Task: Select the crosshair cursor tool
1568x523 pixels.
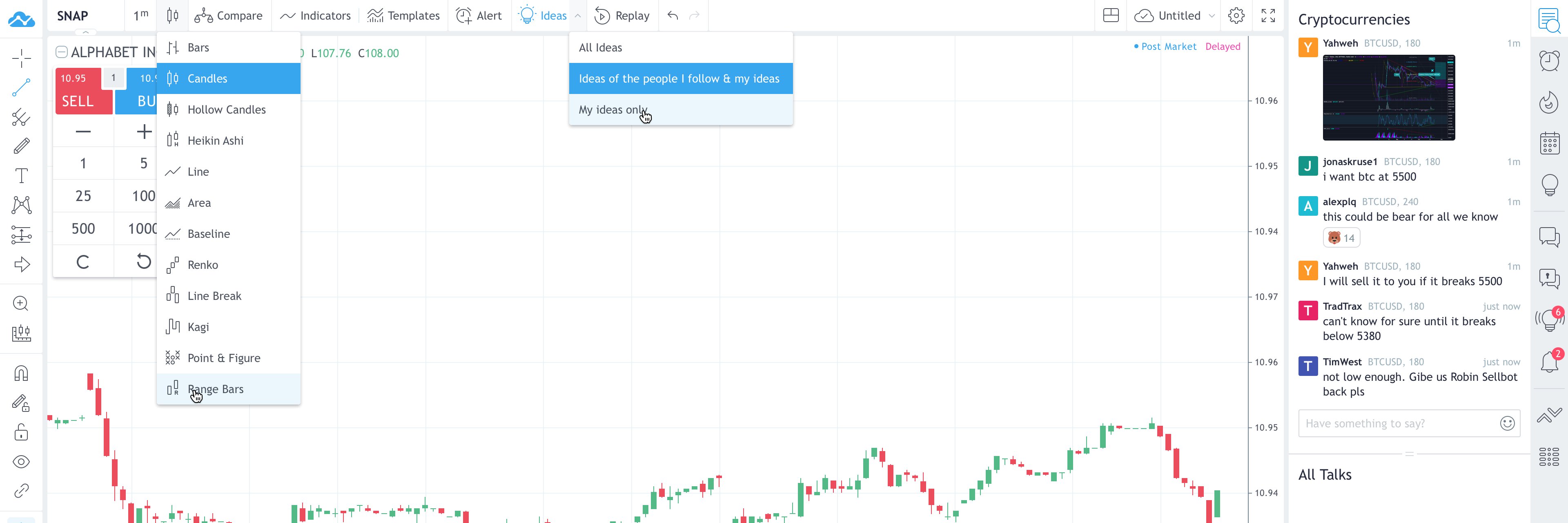Action: (21, 58)
